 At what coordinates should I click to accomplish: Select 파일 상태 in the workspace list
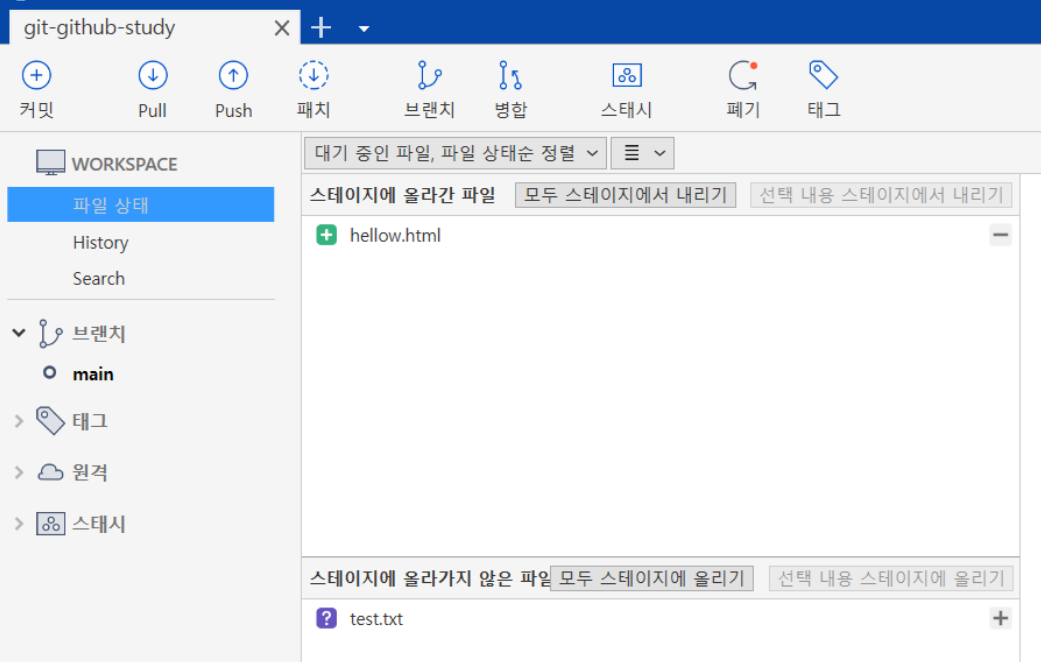pyautogui.click(x=141, y=205)
